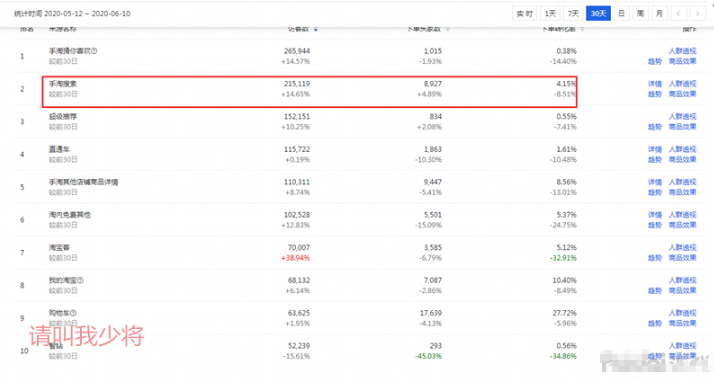Click visitor count 265,944
Viewport: 714px width, 385px height.
pyautogui.click(x=297, y=51)
